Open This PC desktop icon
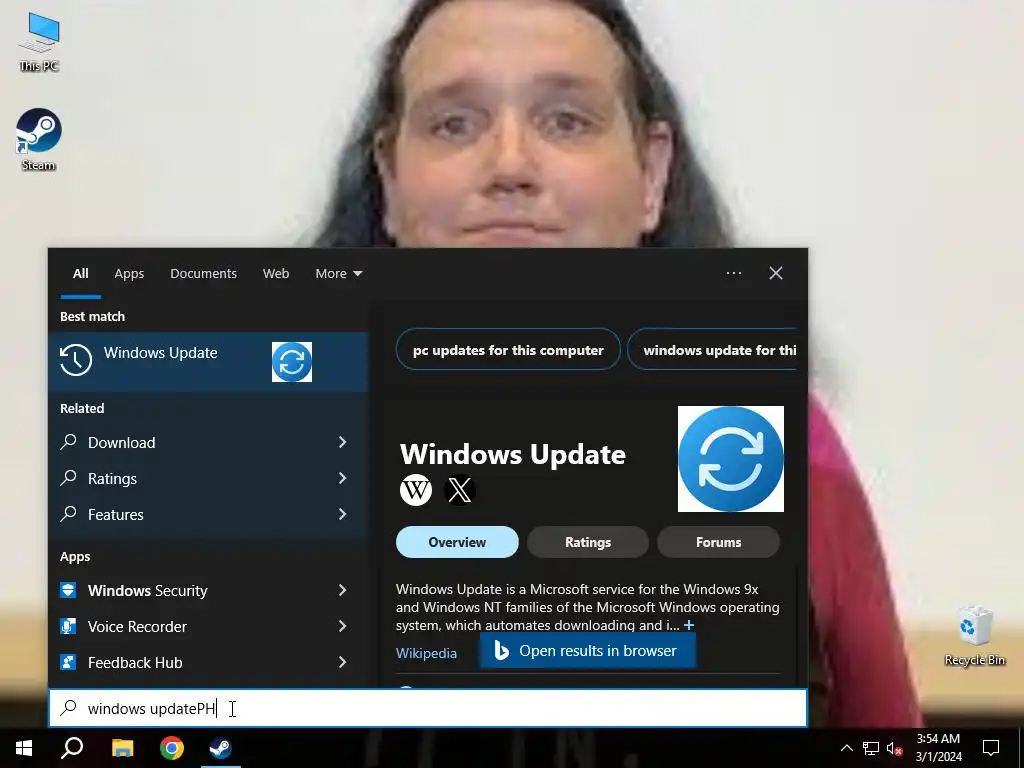Image resolution: width=1024 pixels, height=768 pixels. point(39,42)
